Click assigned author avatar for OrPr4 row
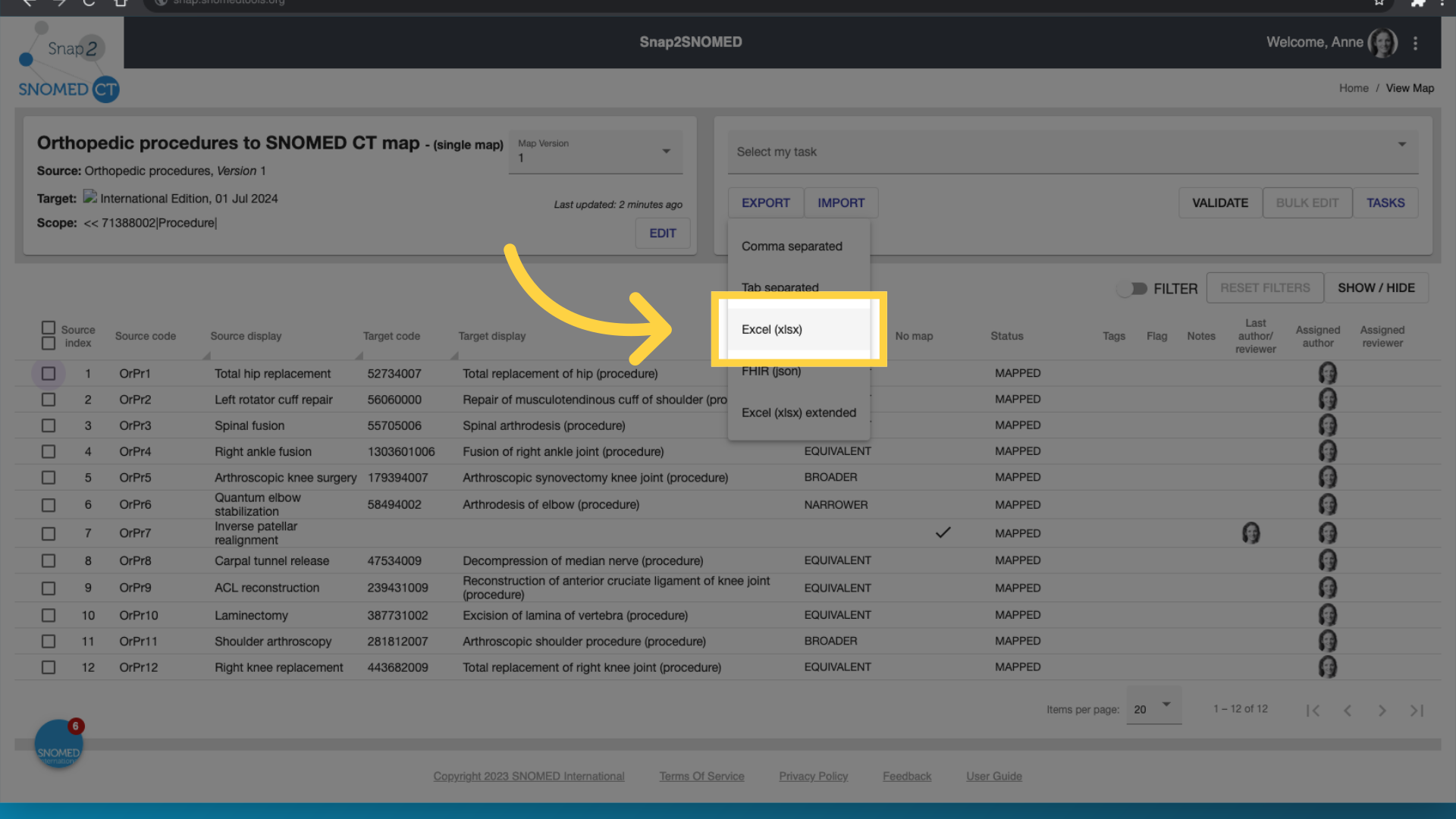 coord(1327,451)
